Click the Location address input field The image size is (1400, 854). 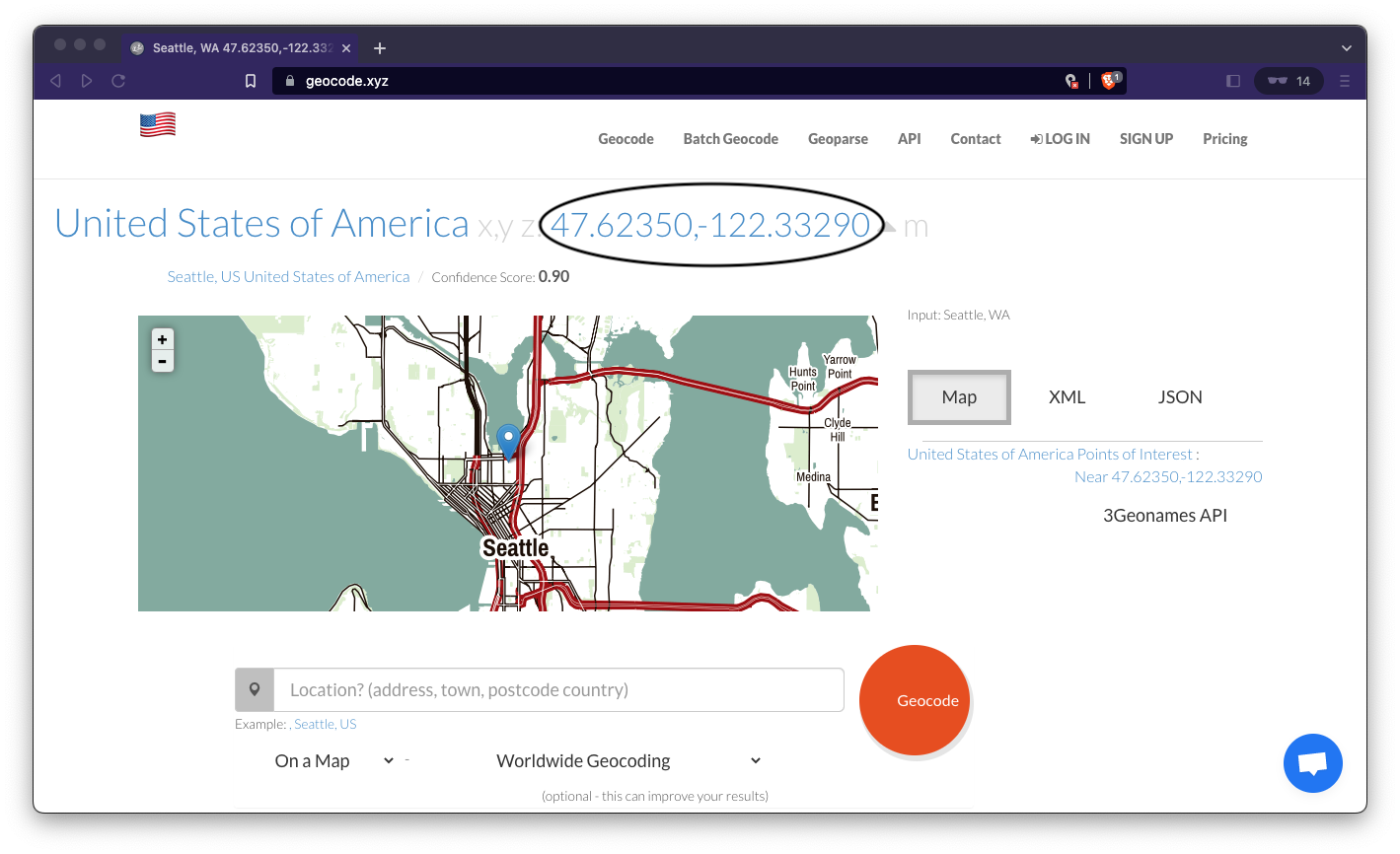[558, 690]
